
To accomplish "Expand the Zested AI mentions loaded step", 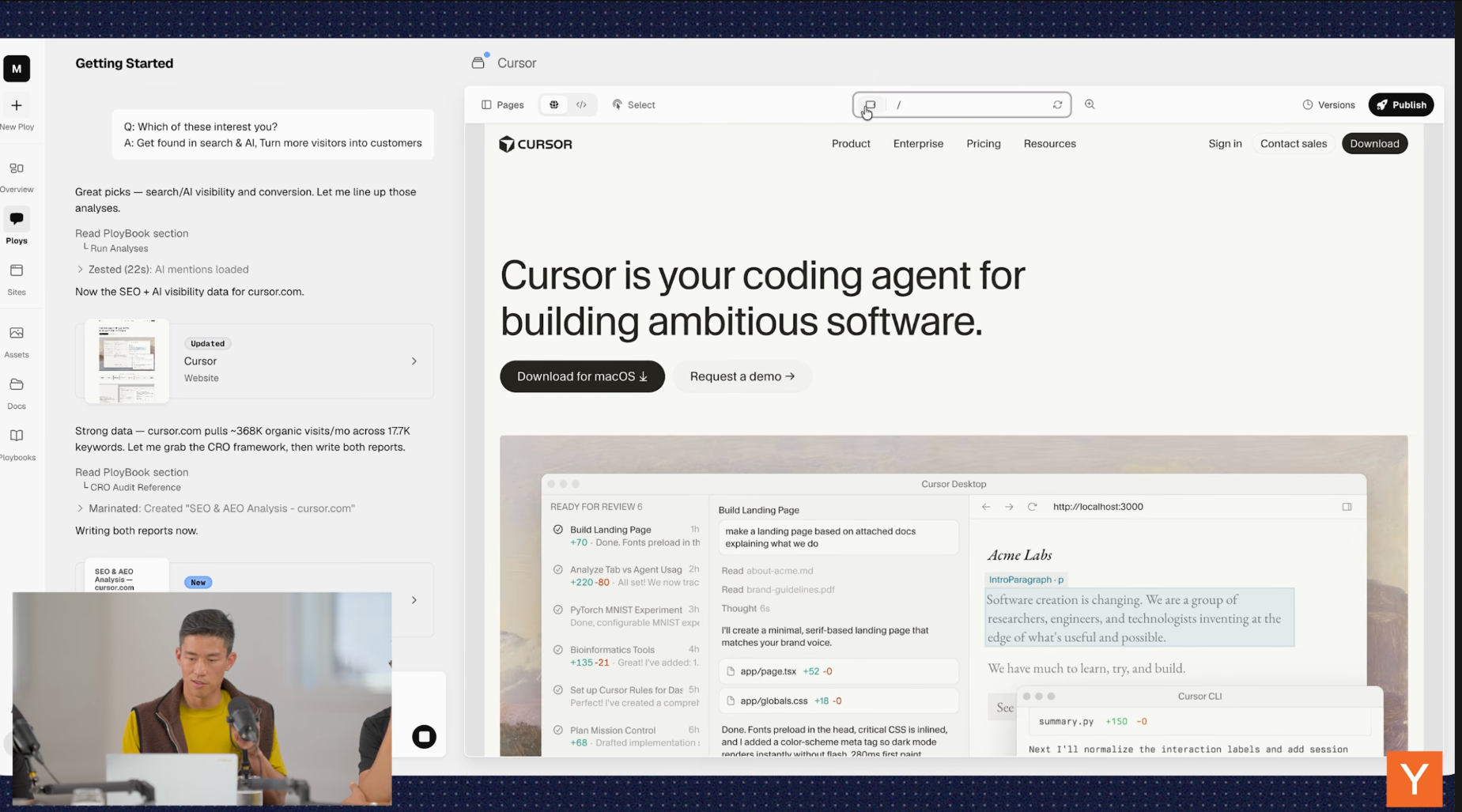I will 162,270.
